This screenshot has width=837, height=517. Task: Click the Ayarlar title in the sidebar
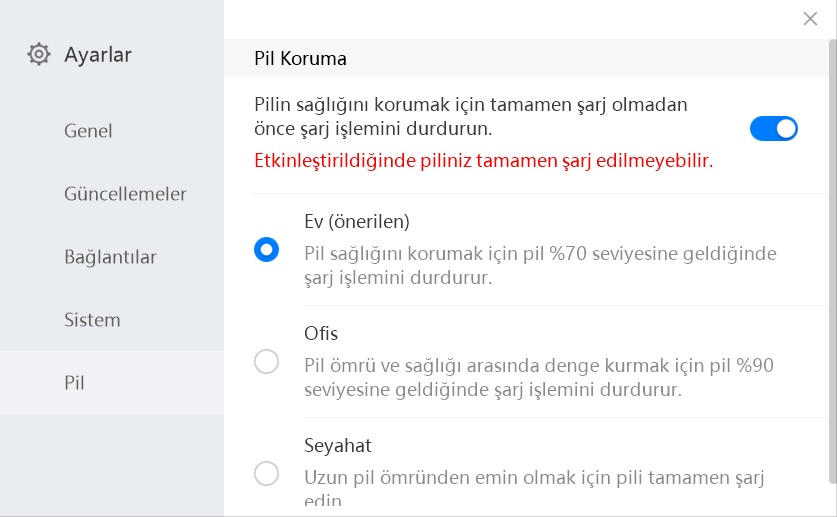tap(98, 54)
